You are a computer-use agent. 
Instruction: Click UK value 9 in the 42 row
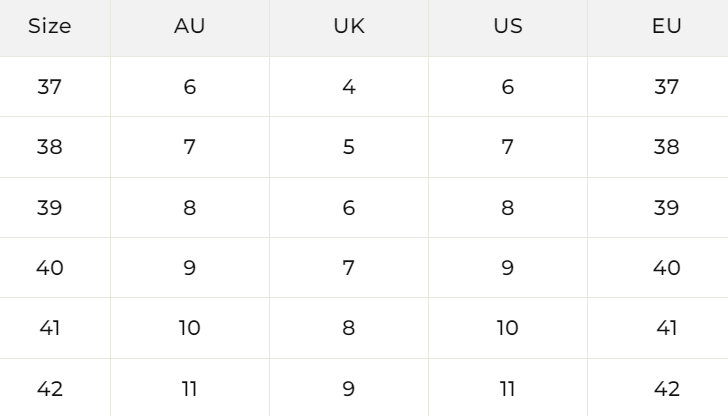coord(348,388)
